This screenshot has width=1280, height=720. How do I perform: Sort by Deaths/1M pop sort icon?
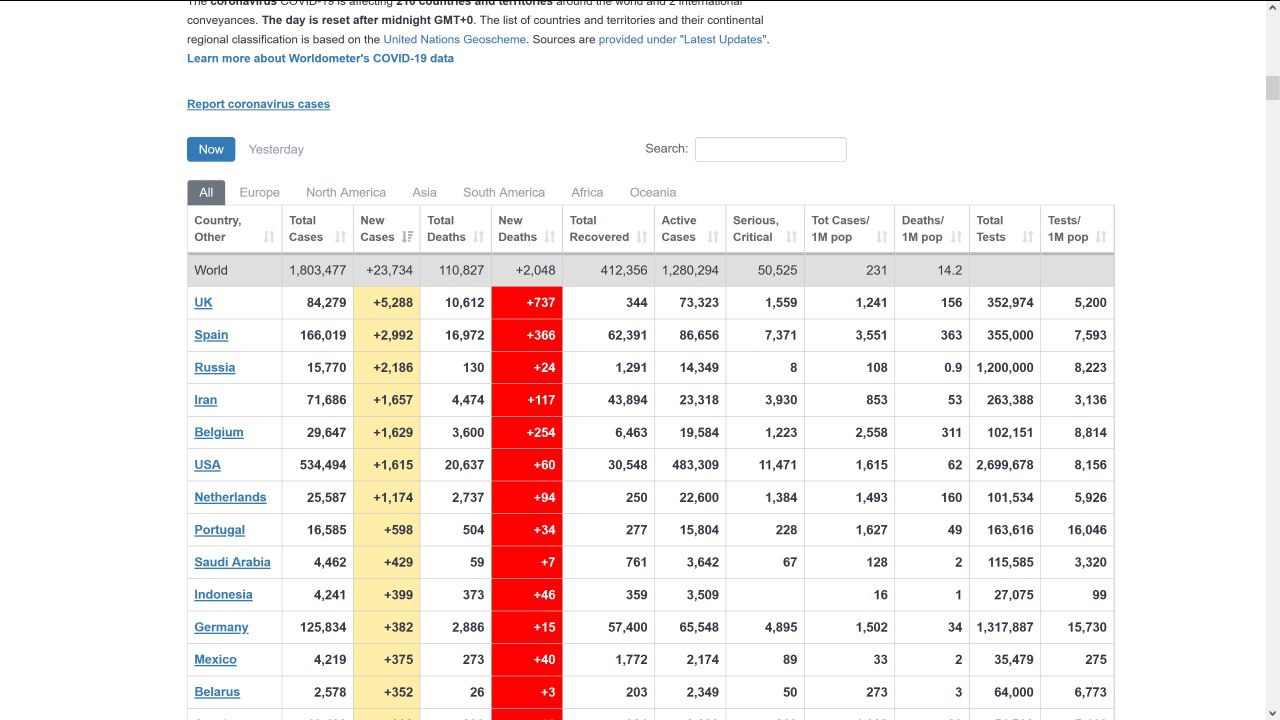pyautogui.click(x=956, y=237)
